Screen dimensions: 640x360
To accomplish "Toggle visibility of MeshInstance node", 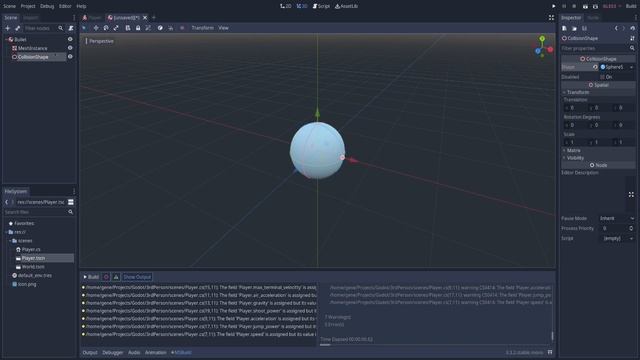I will click(x=70, y=48).
